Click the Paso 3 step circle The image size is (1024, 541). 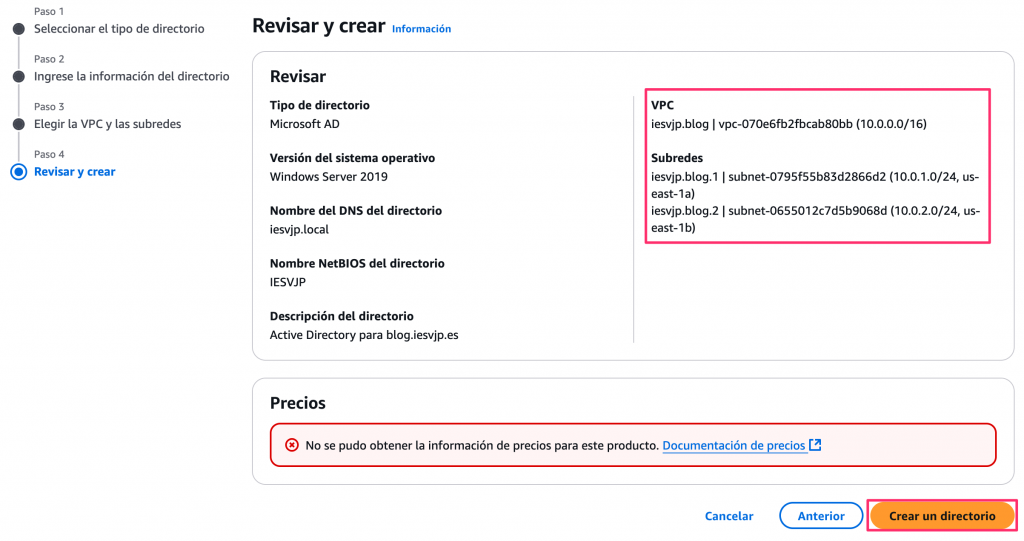tap(18, 124)
